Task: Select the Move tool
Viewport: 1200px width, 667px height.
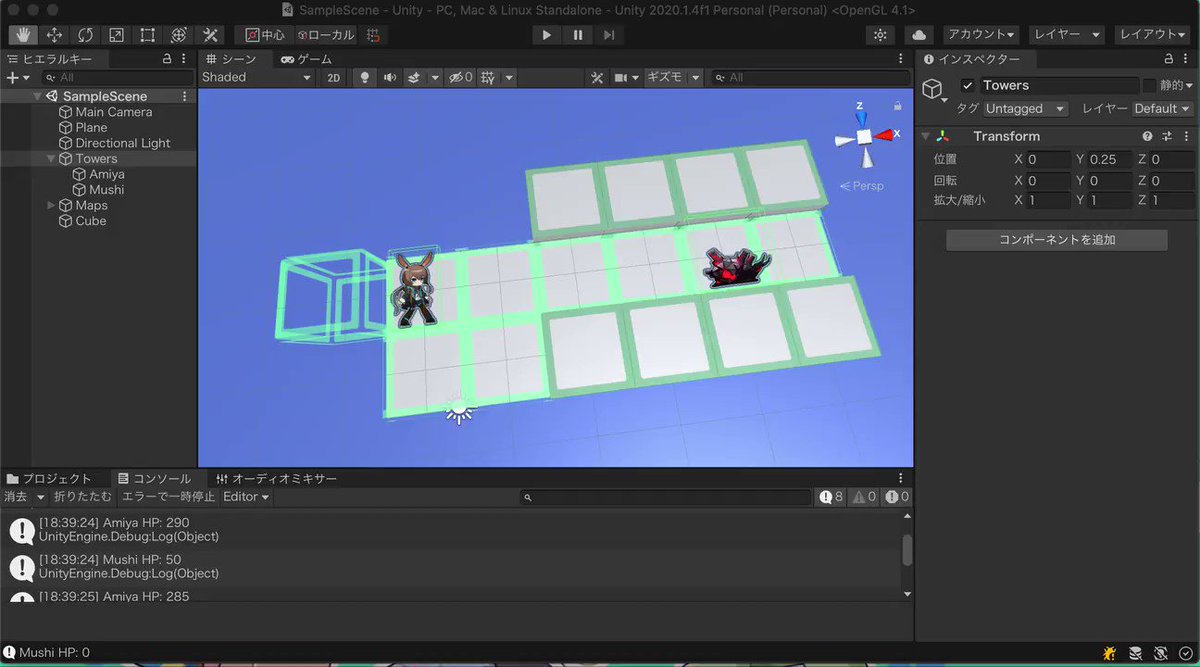Action: pos(54,35)
